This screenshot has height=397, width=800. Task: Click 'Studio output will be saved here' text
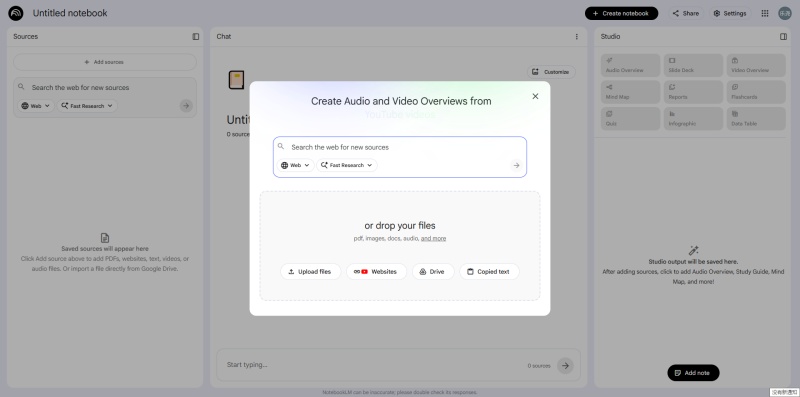(x=693, y=262)
